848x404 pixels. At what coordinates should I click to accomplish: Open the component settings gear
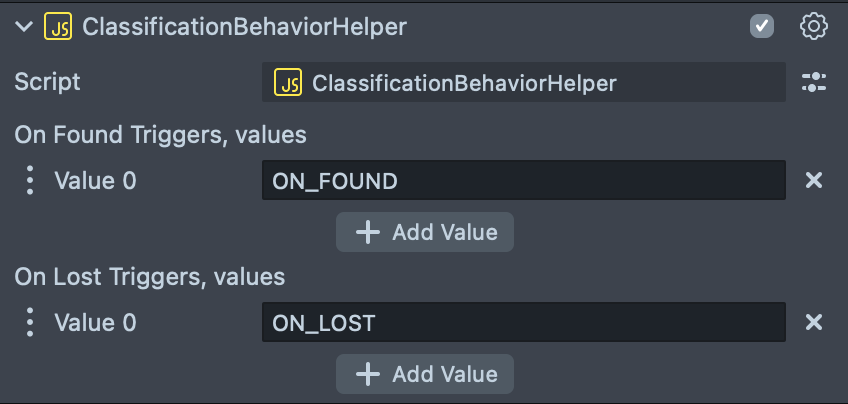click(814, 27)
